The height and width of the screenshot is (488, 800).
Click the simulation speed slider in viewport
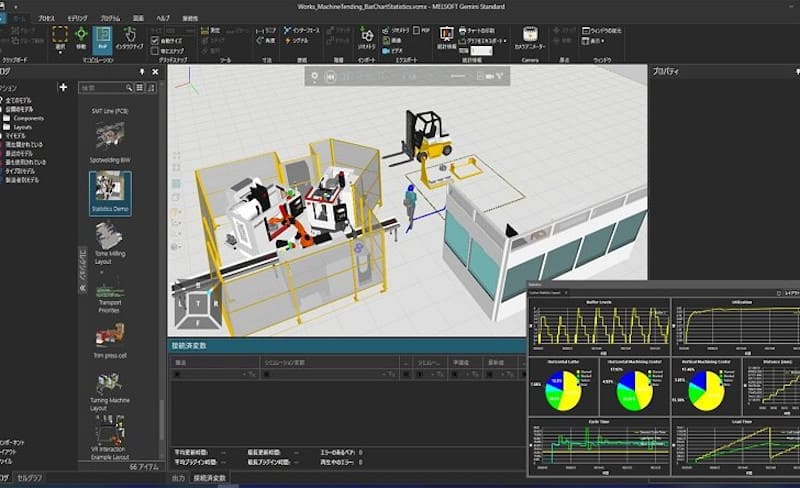pos(457,77)
